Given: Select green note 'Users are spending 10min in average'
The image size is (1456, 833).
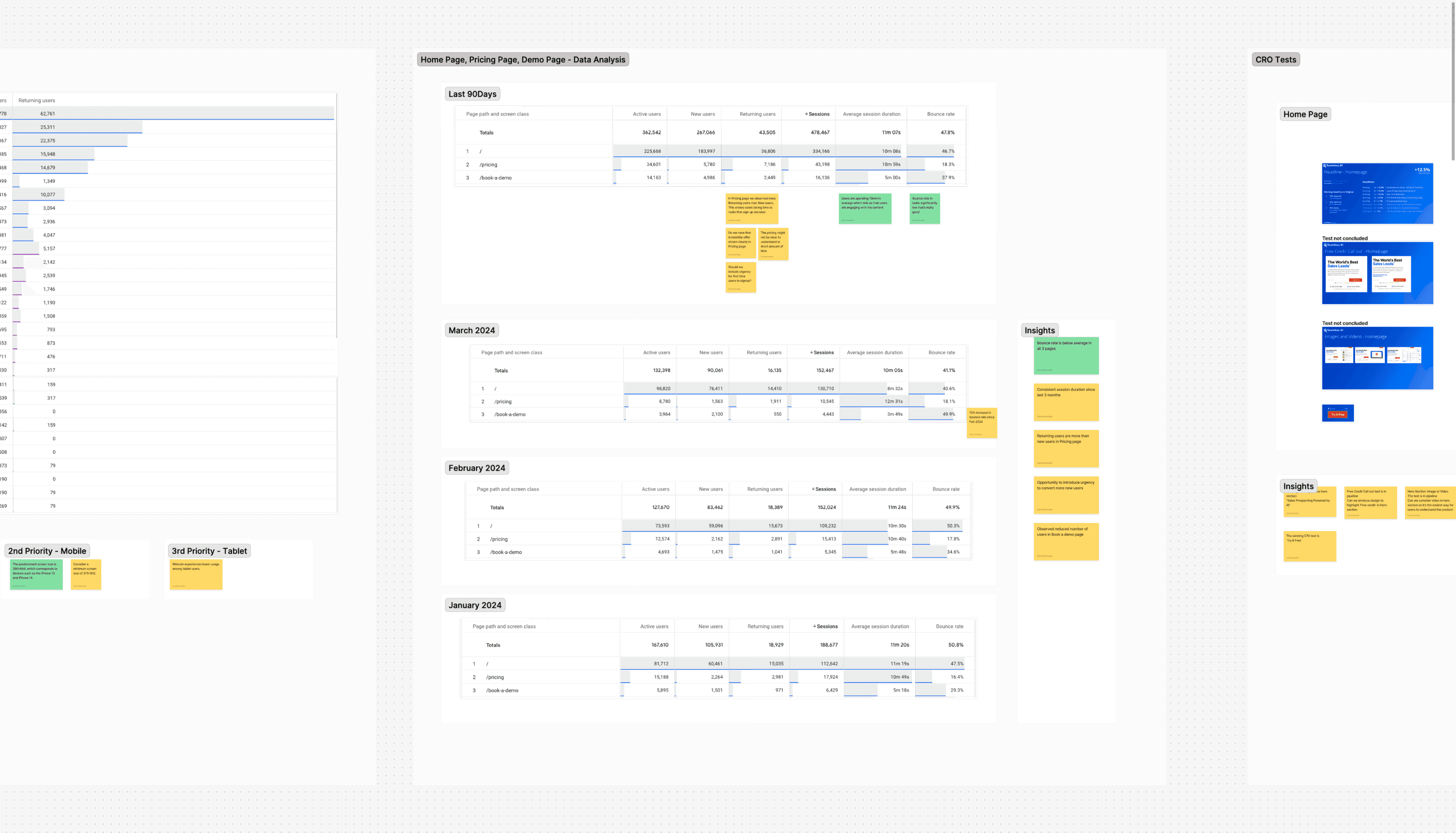Looking at the screenshot, I should [865, 209].
